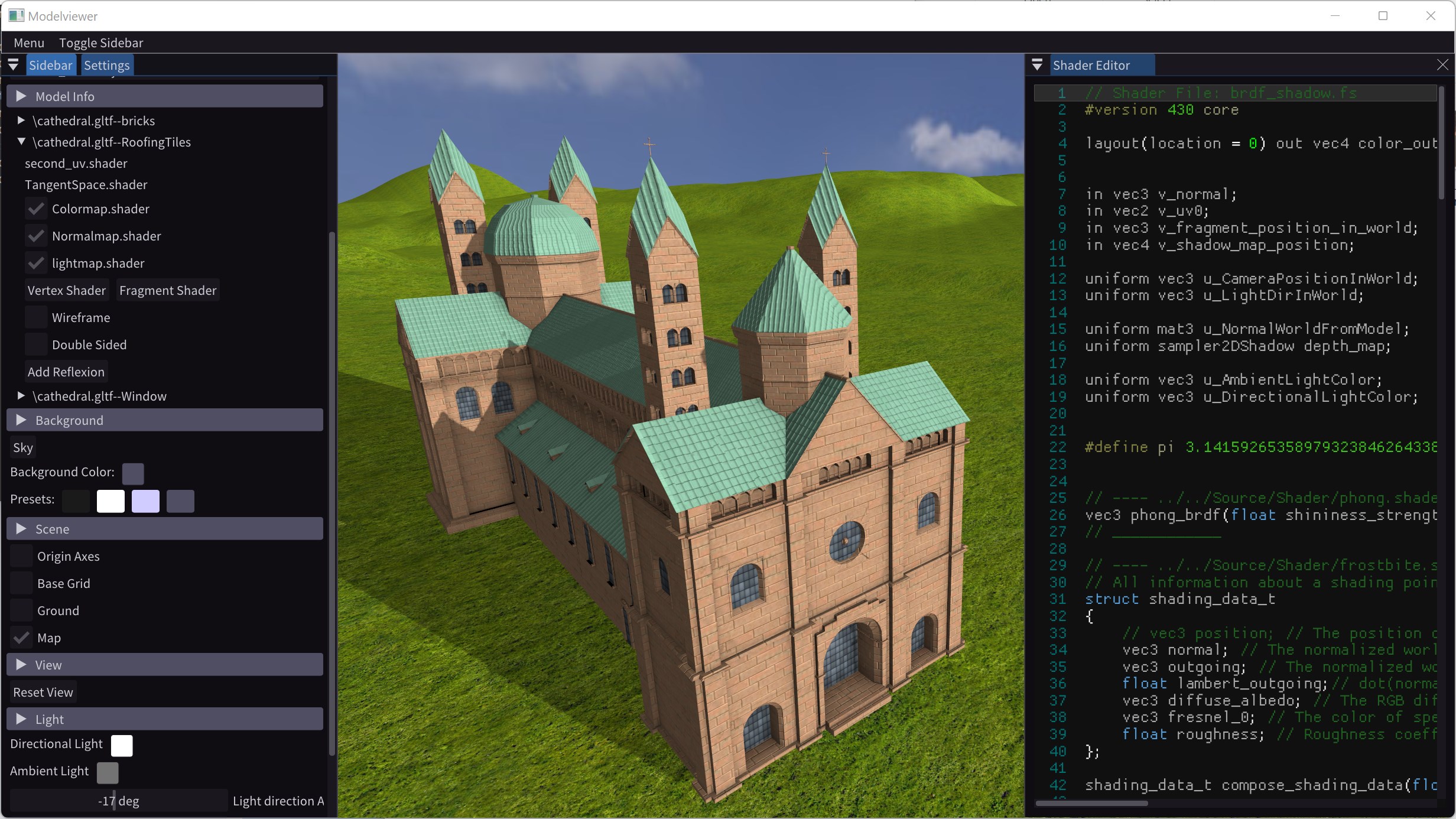Viewport: 1456px width, 819px height.
Task: Disable the Colormap.shader checkbox
Action: point(36,209)
